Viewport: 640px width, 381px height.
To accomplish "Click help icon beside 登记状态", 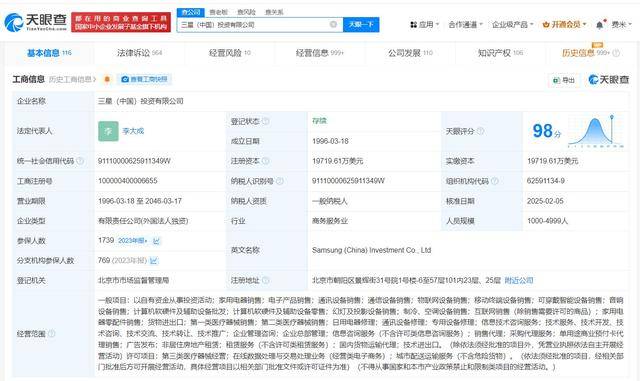I will pos(265,121).
